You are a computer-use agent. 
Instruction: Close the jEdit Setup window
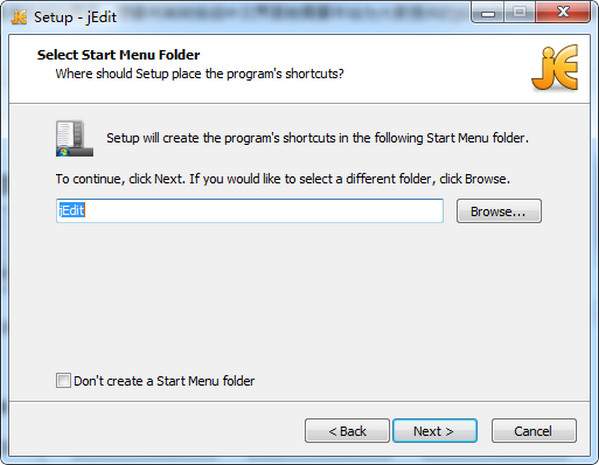tap(563, 13)
